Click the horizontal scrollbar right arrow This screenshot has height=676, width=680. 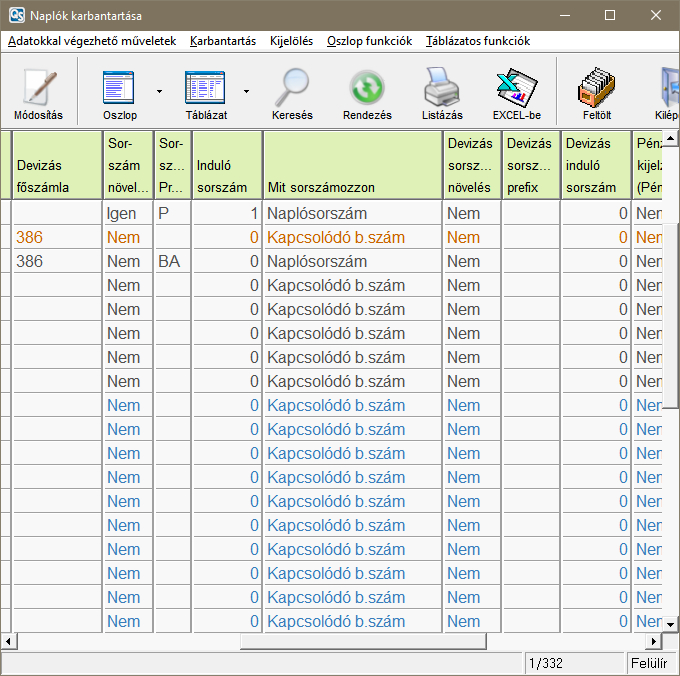pyautogui.click(x=654, y=641)
